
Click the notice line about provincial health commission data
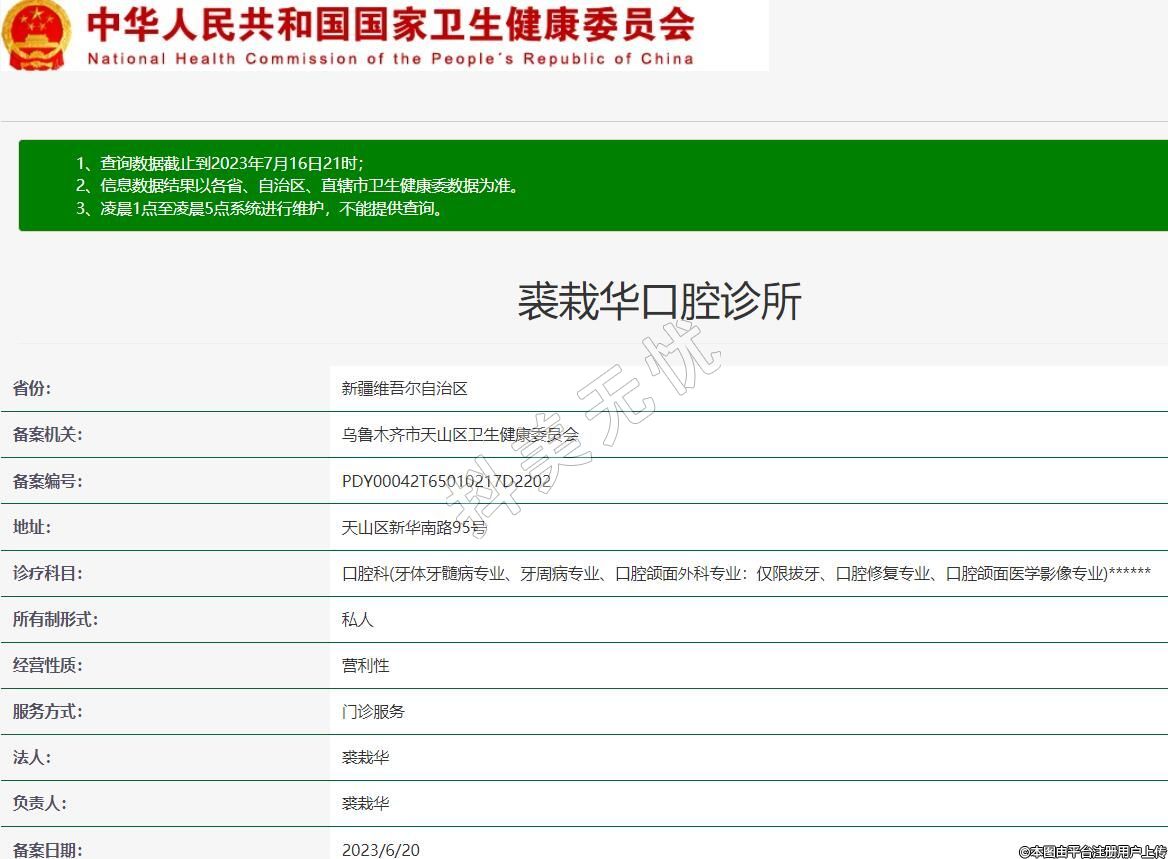[310, 186]
